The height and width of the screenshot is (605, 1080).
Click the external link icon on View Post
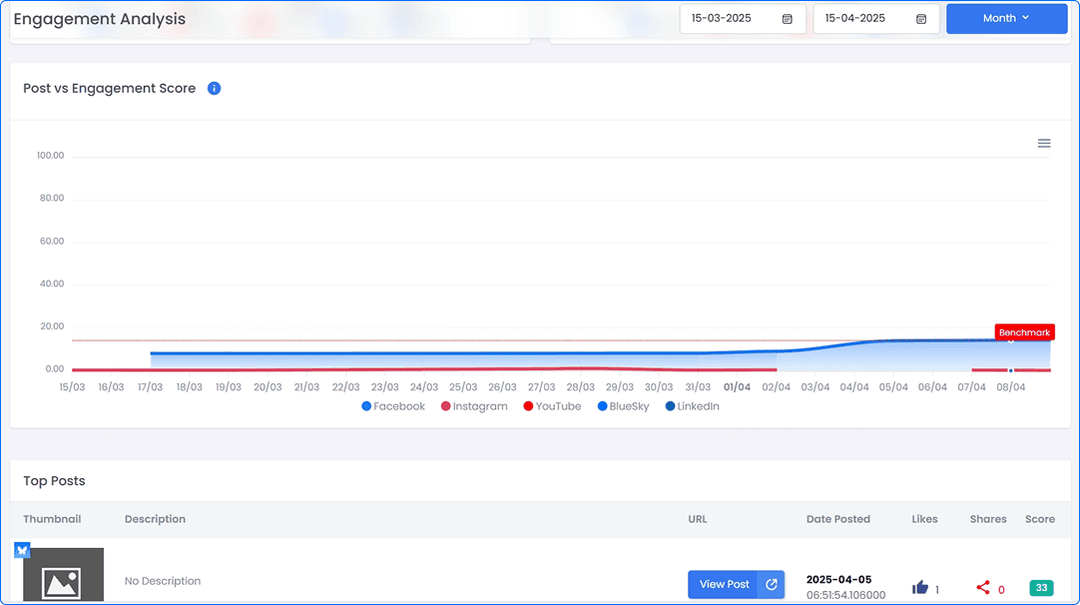pos(771,585)
